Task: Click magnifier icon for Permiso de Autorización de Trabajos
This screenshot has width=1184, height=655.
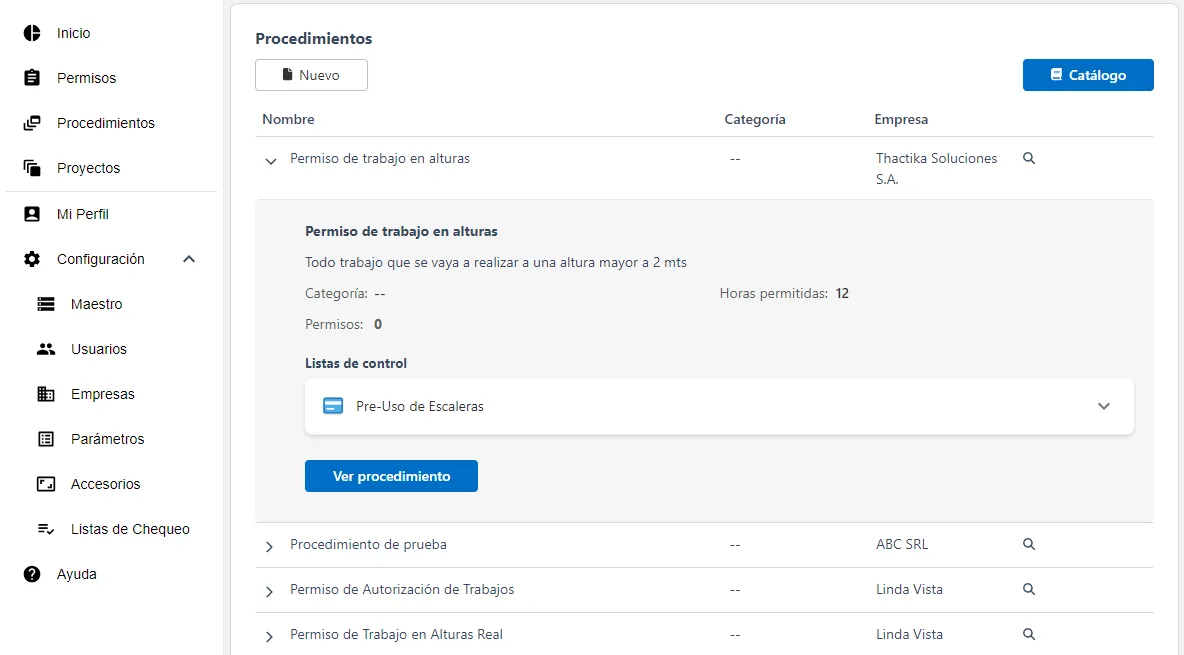Action: [x=1029, y=590]
